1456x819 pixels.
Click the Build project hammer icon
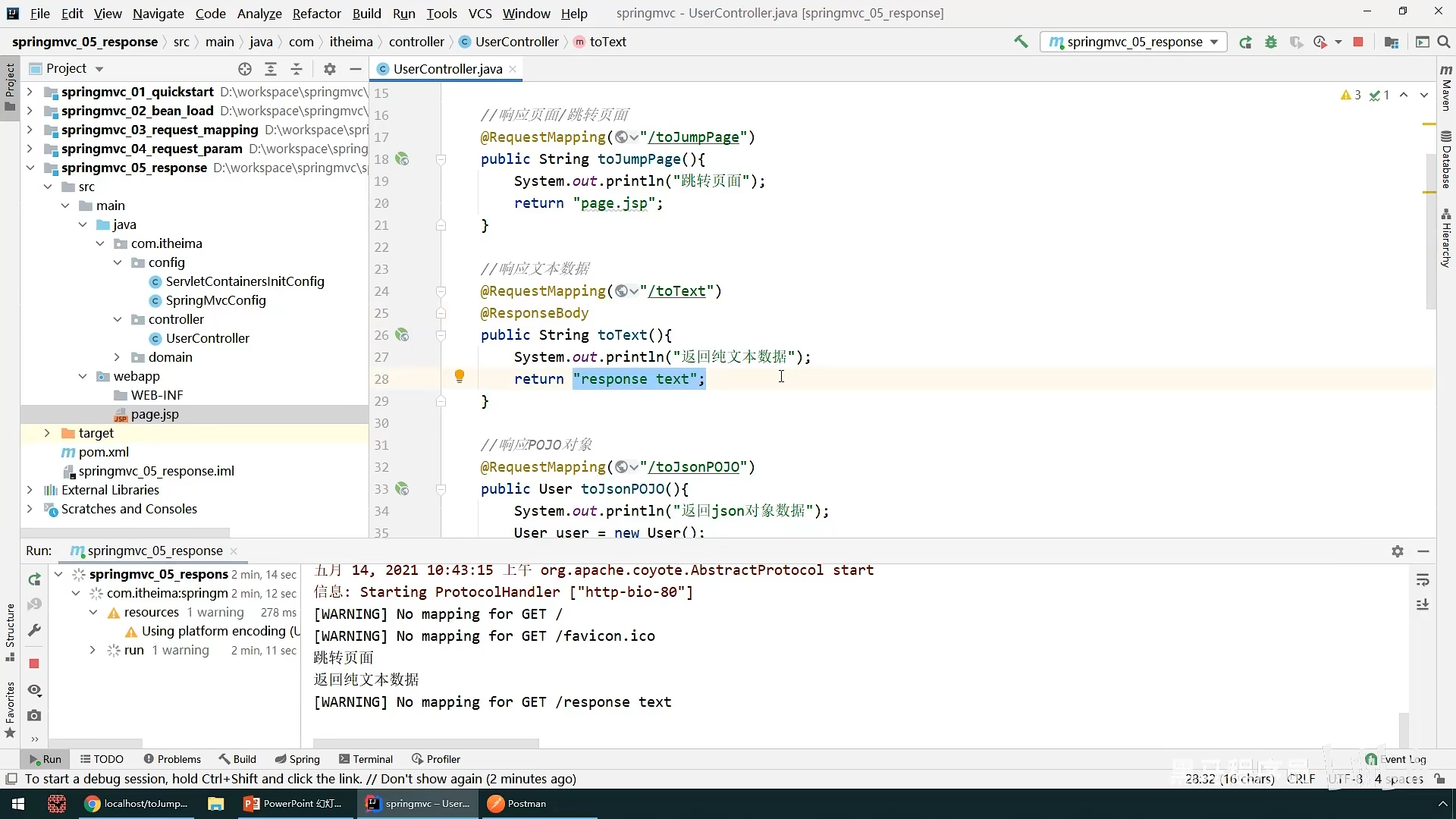1021,42
